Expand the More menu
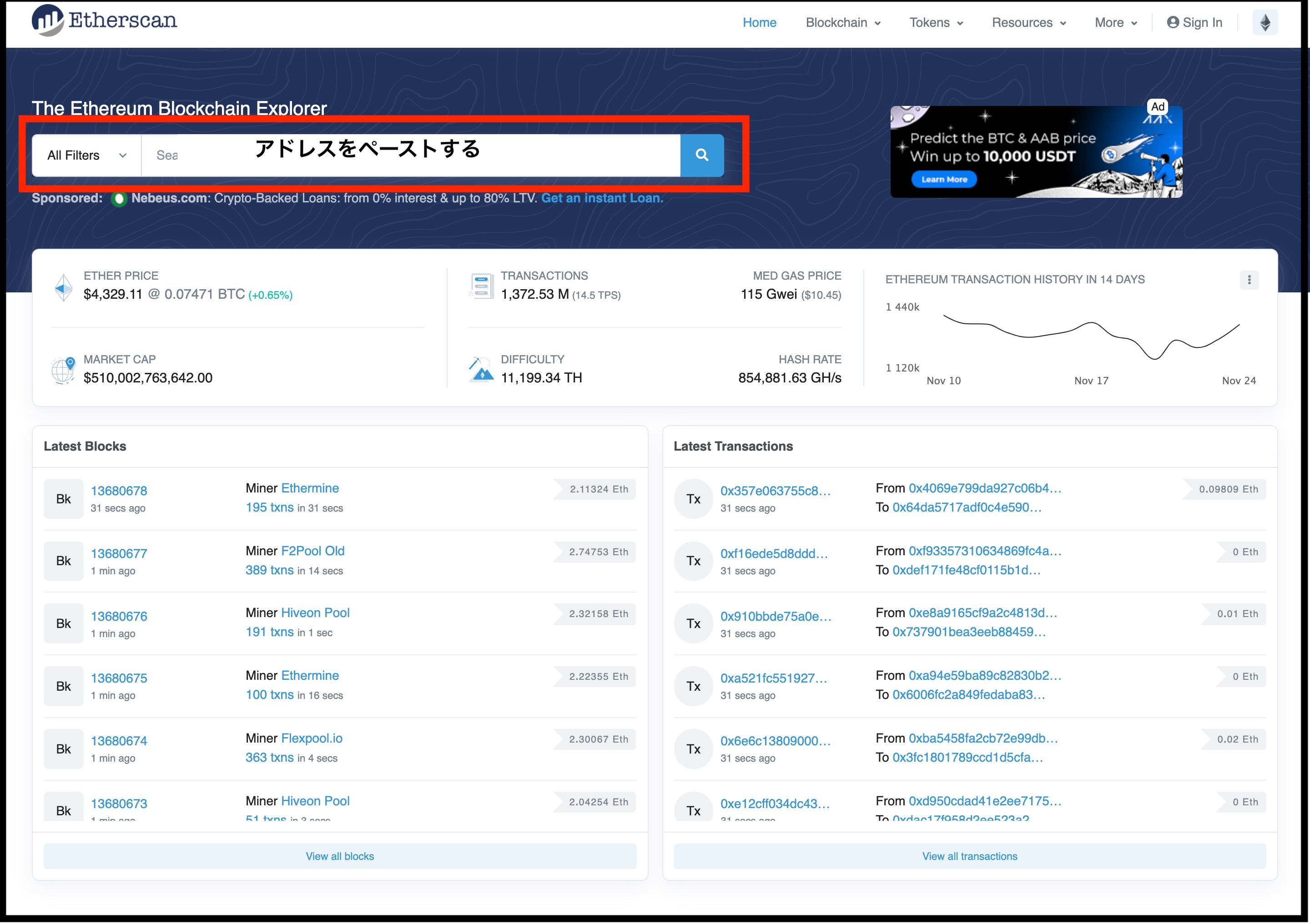The image size is (1310, 924). pos(1116,23)
